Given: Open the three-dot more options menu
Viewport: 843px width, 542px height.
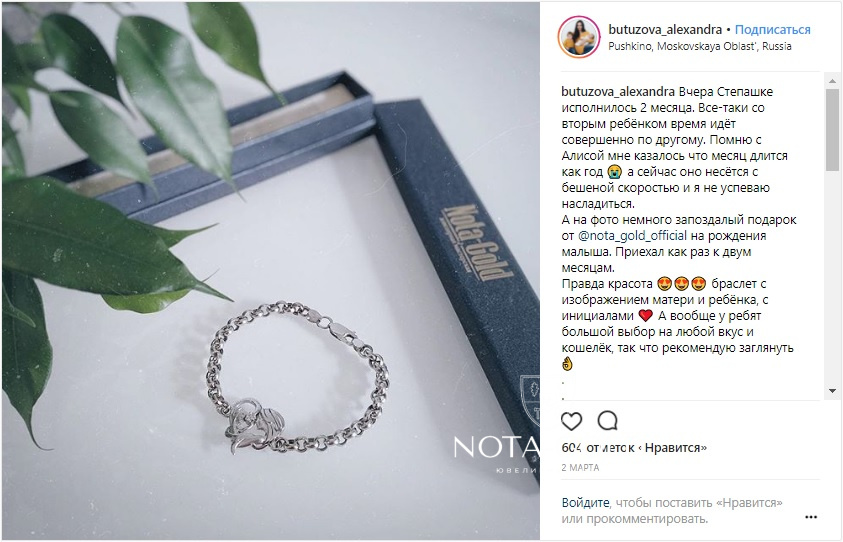Looking at the screenshot, I should tap(811, 517).
